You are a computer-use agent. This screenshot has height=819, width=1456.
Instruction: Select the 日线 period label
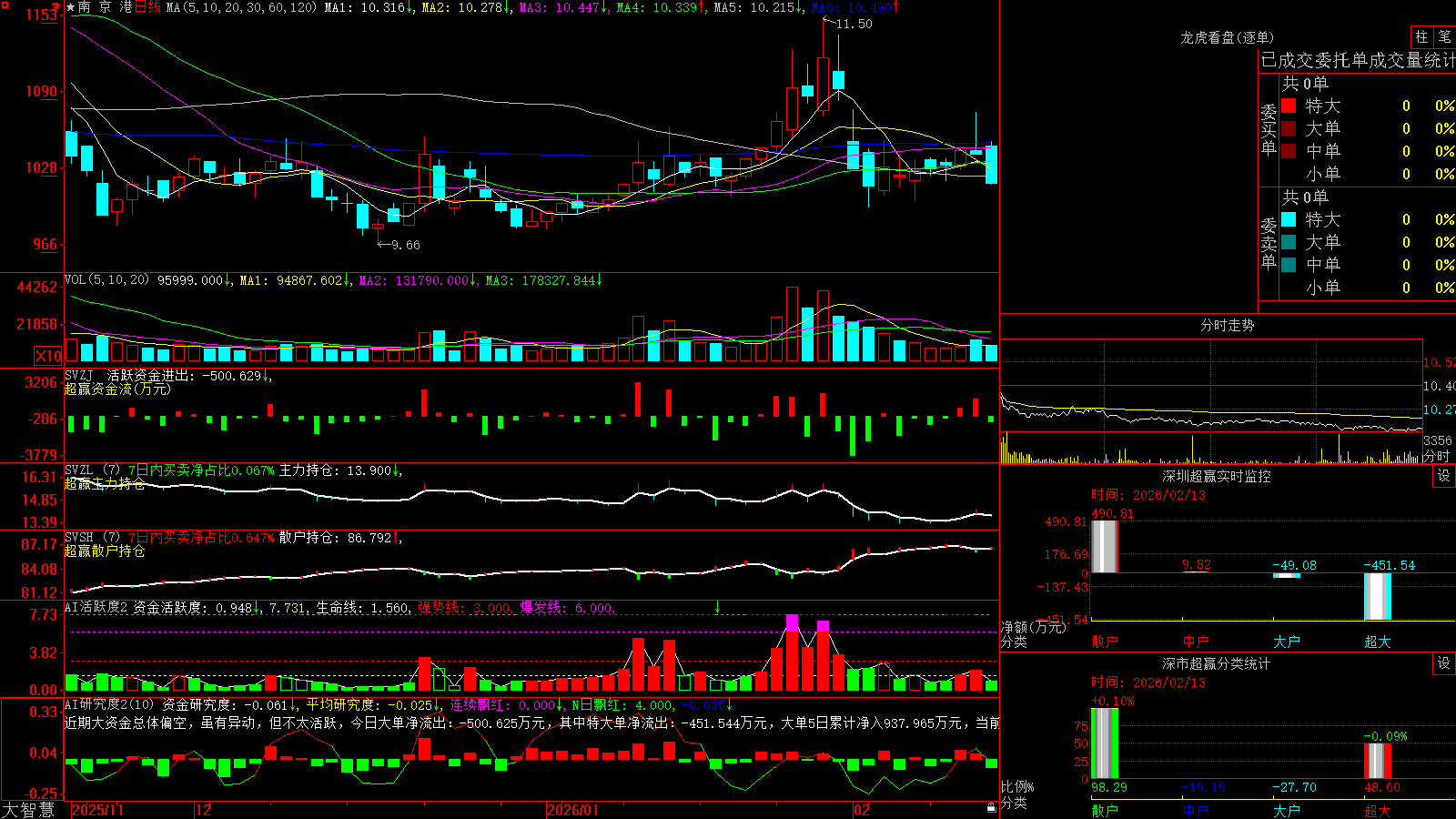point(147,7)
